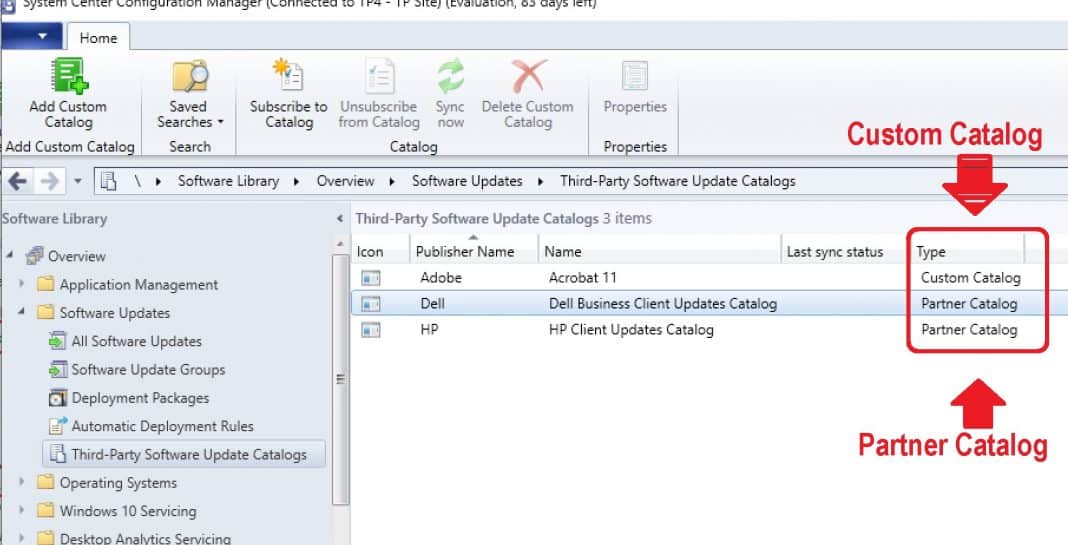Click the Automatic Deployment Rules icon
This screenshot has width=1068, height=545.
pos(58,426)
